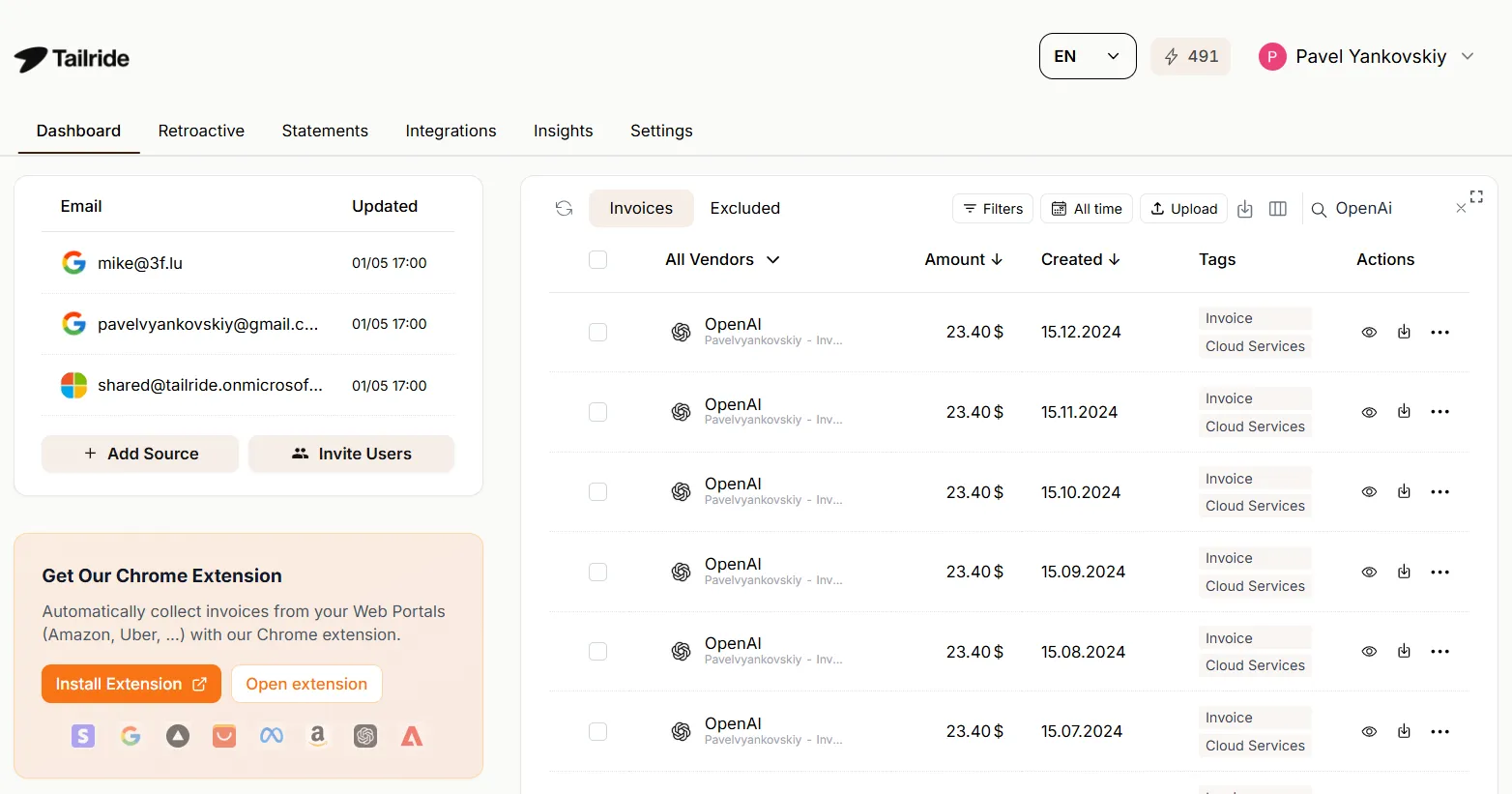This screenshot has width=1512, height=794.
Task: Check the 15.08.2024 invoice checkbox
Action: pyautogui.click(x=598, y=651)
